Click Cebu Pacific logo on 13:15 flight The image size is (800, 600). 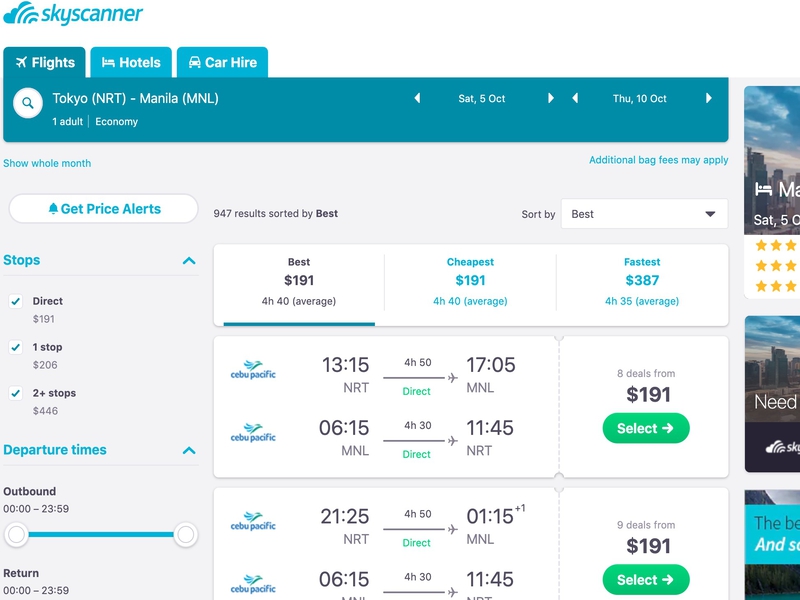point(253,370)
